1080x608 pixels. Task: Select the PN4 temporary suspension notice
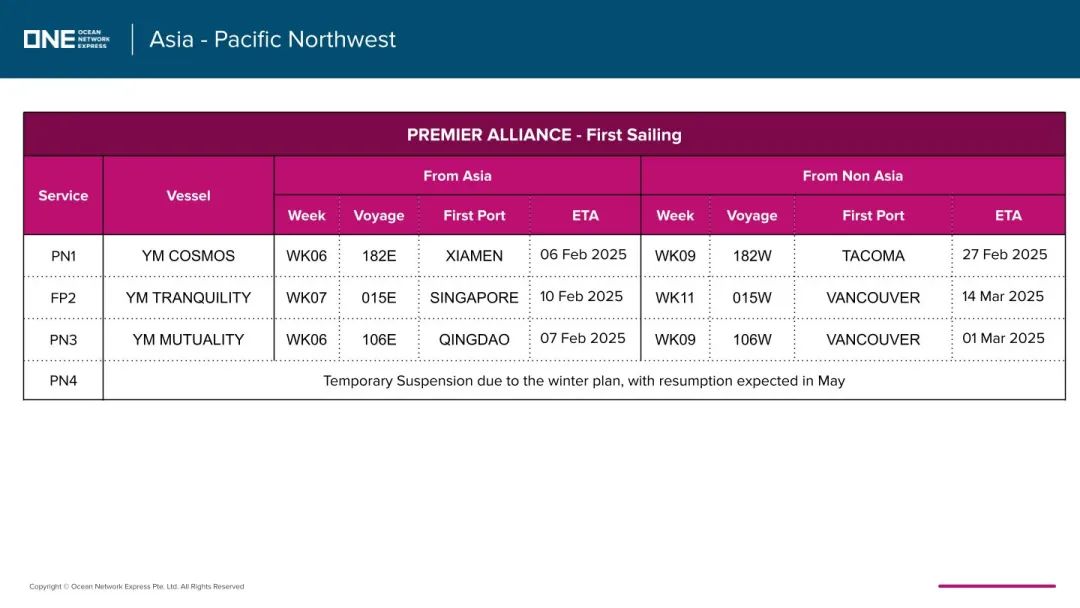click(584, 381)
